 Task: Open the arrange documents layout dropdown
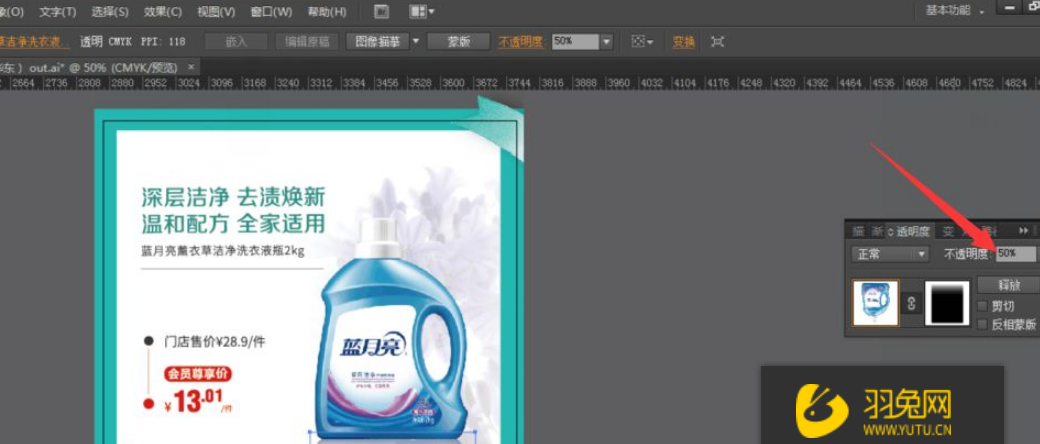click(x=422, y=11)
